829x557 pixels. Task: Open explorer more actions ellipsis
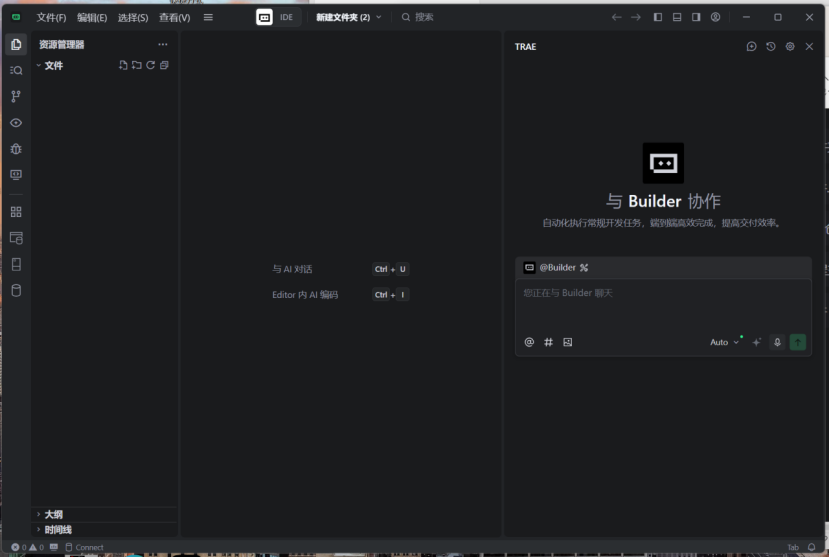coord(163,44)
